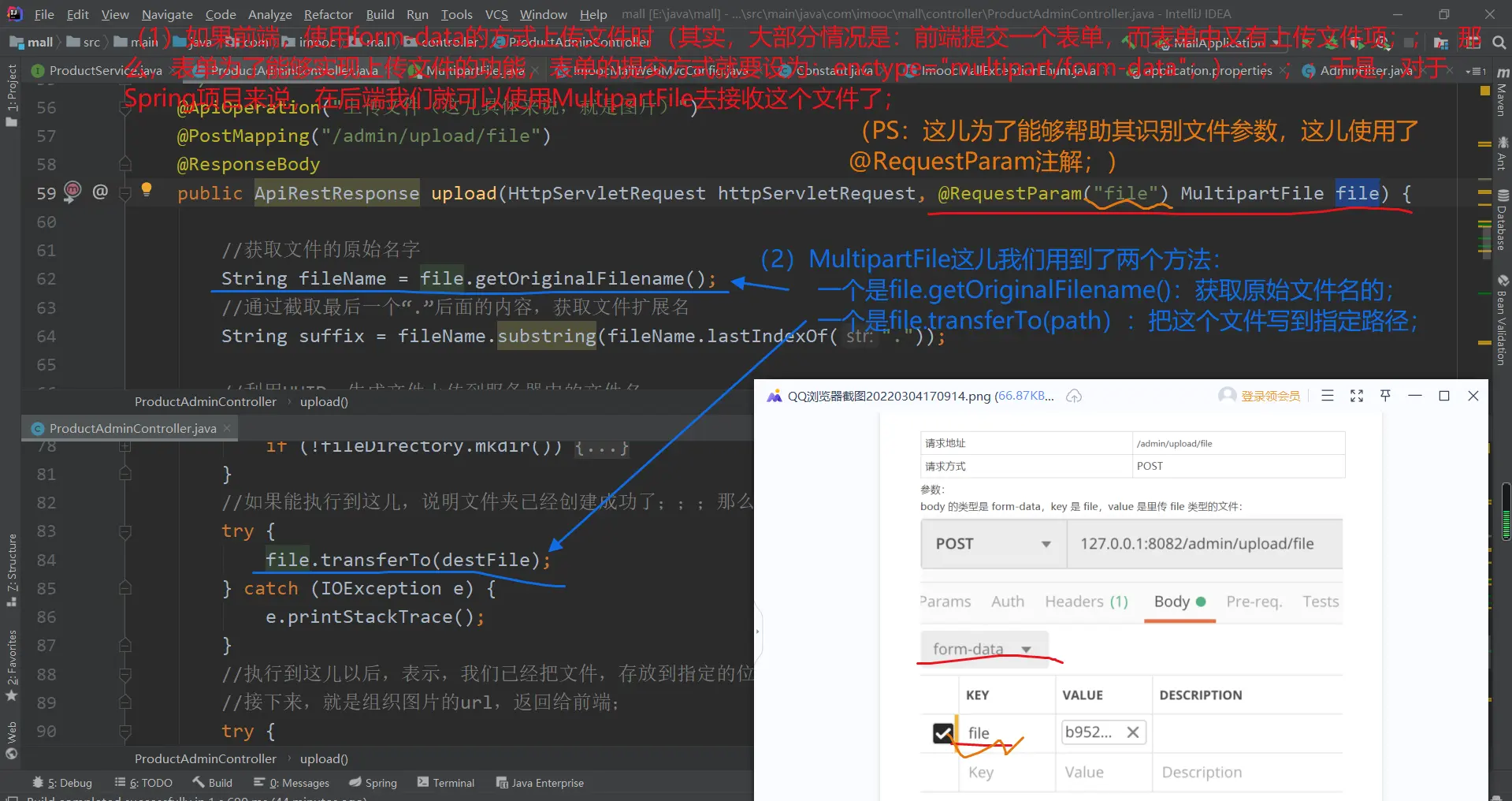This screenshot has width=1512, height=801.
Task: Toggle the Project tool window
Action: (x=11, y=95)
